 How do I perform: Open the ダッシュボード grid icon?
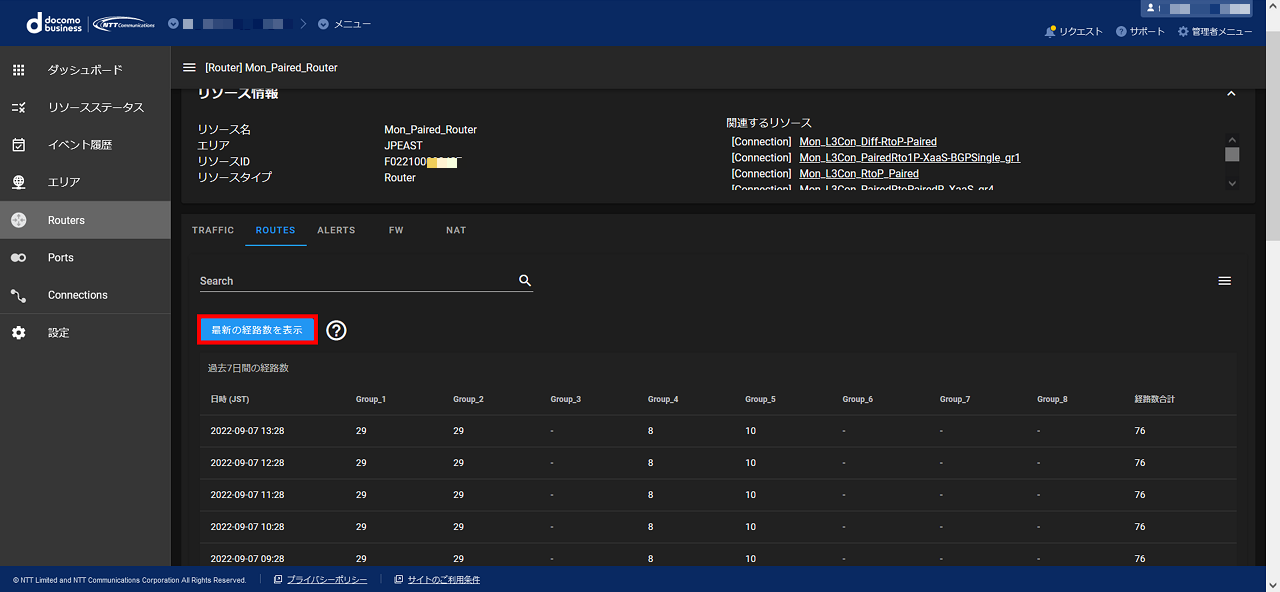coord(18,70)
